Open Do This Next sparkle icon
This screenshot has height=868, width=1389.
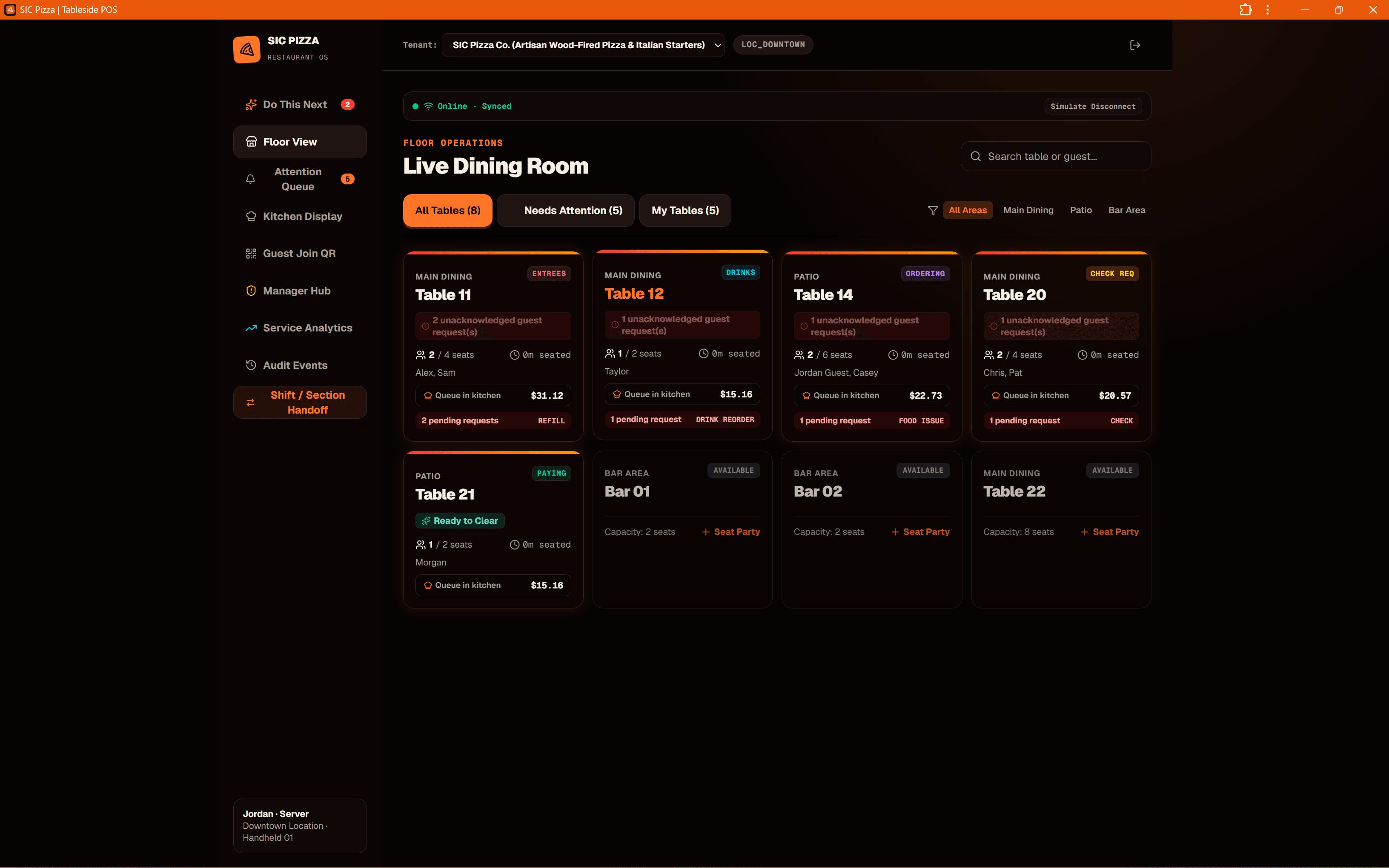pos(251,105)
